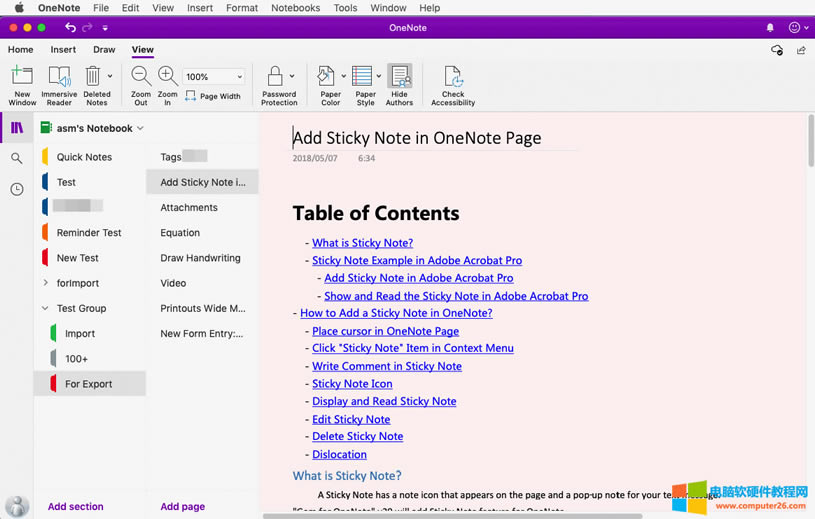Image resolution: width=815 pixels, height=519 pixels.
Task: Open recent notes clock icon
Action: pos(17,189)
